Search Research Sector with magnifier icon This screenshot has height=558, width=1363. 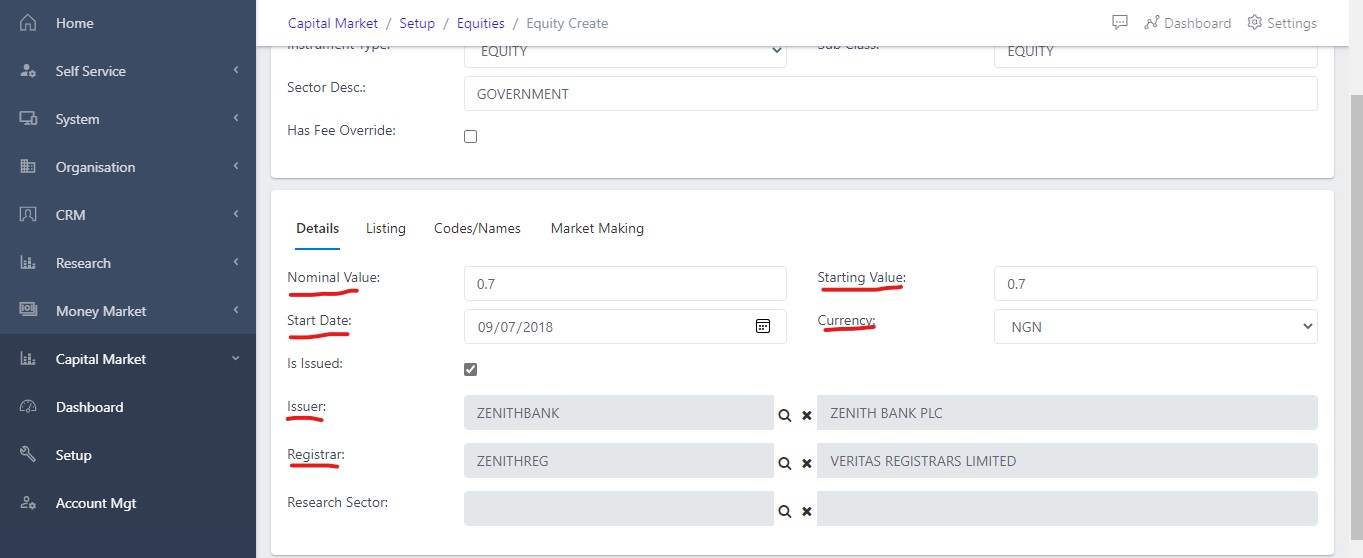click(785, 511)
